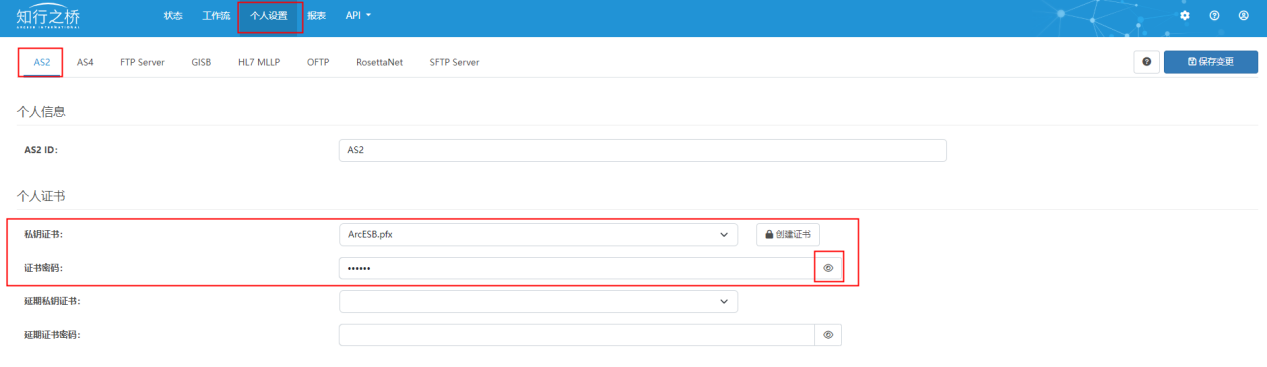The width and height of the screenshot is (1267, 367).
Task: Open the 报表 reports menu
Action: [x=317, y=16]
